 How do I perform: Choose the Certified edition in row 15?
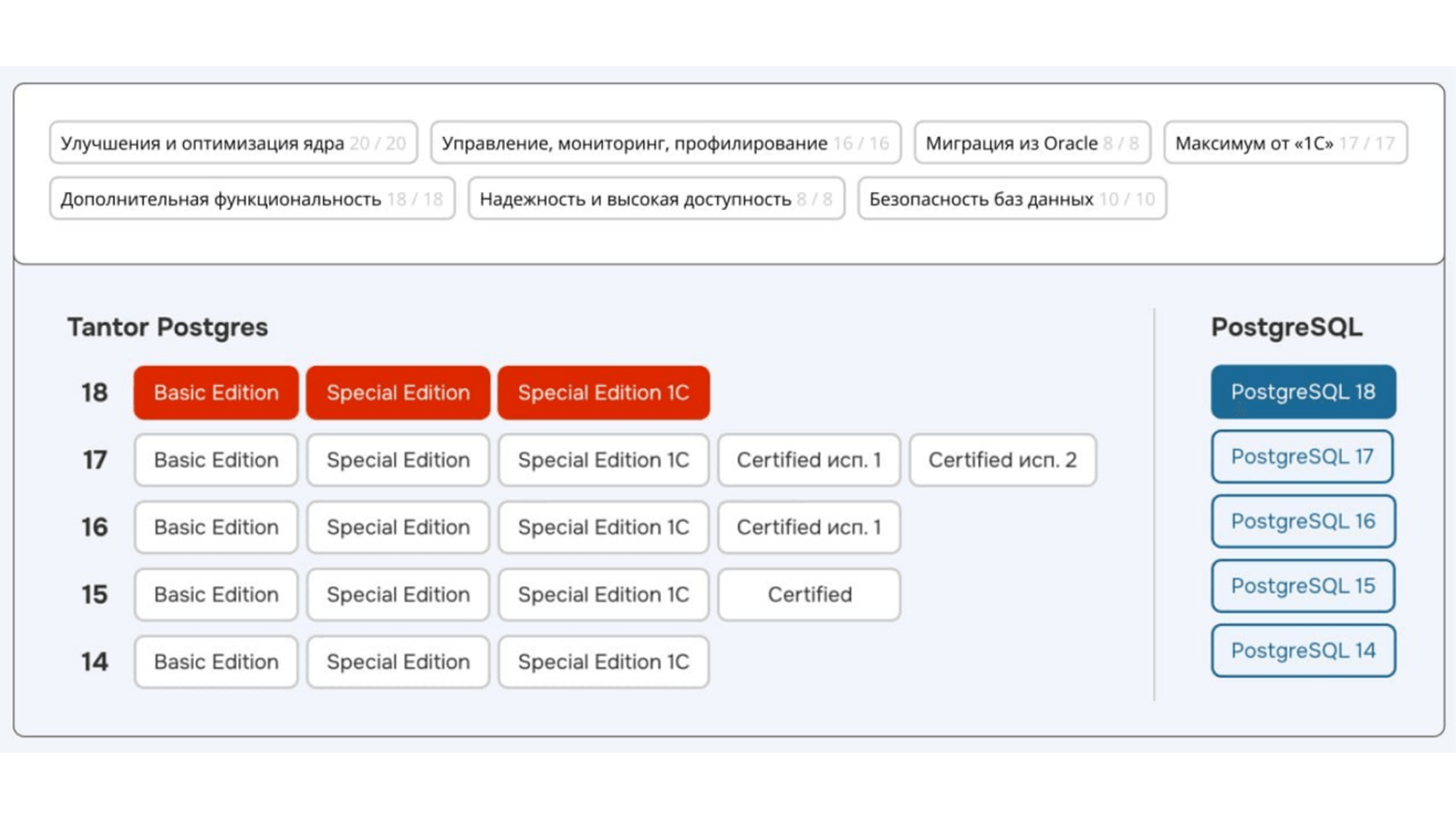tap(808, 594)
